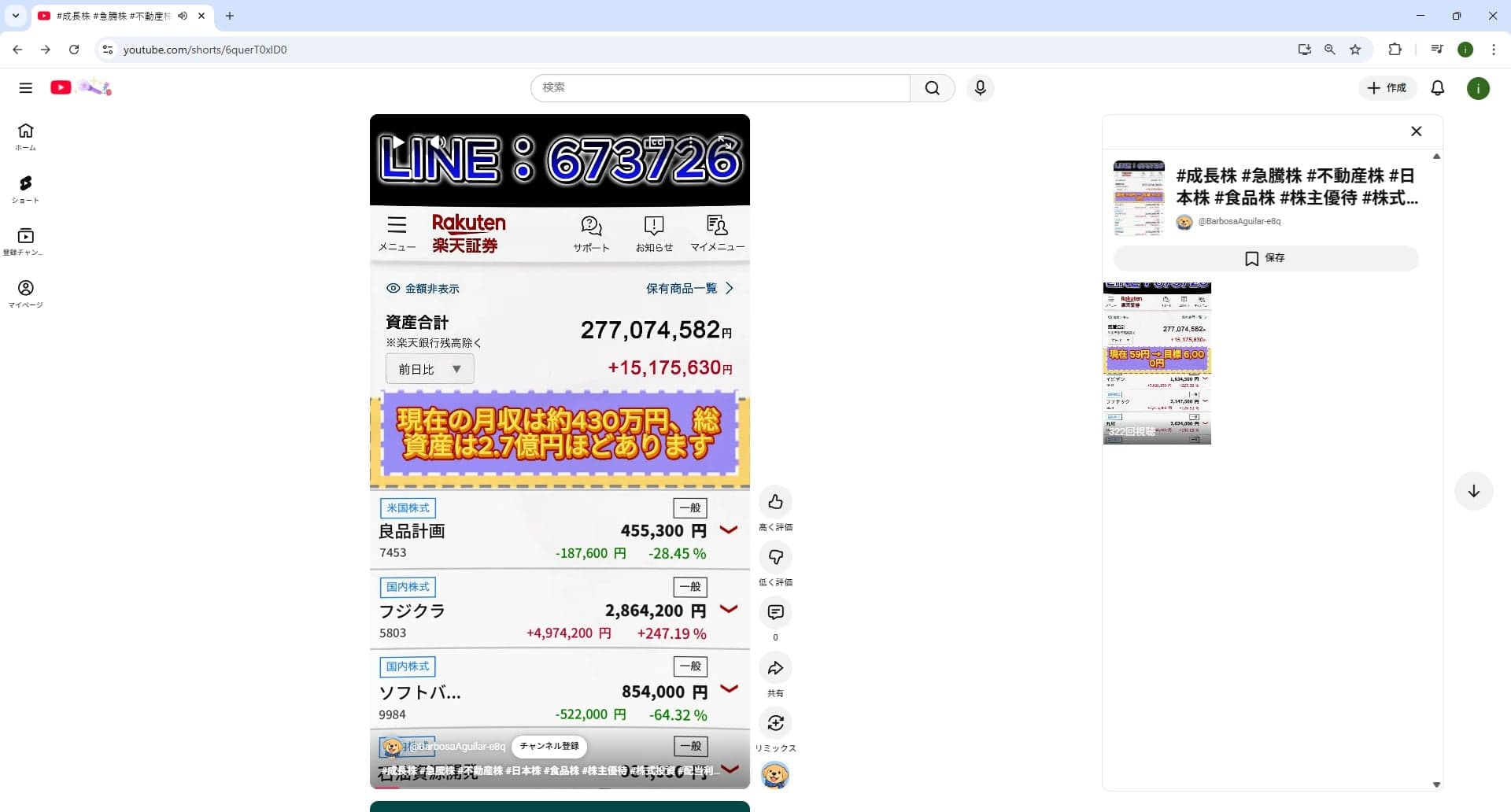Bookmark this page with the star
1511x812 pixels.
(x=1355, y=50)
